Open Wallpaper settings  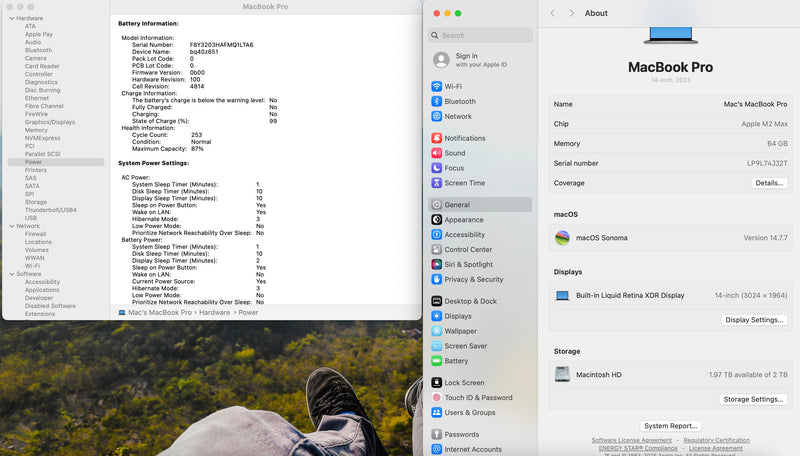pos(480,331)
